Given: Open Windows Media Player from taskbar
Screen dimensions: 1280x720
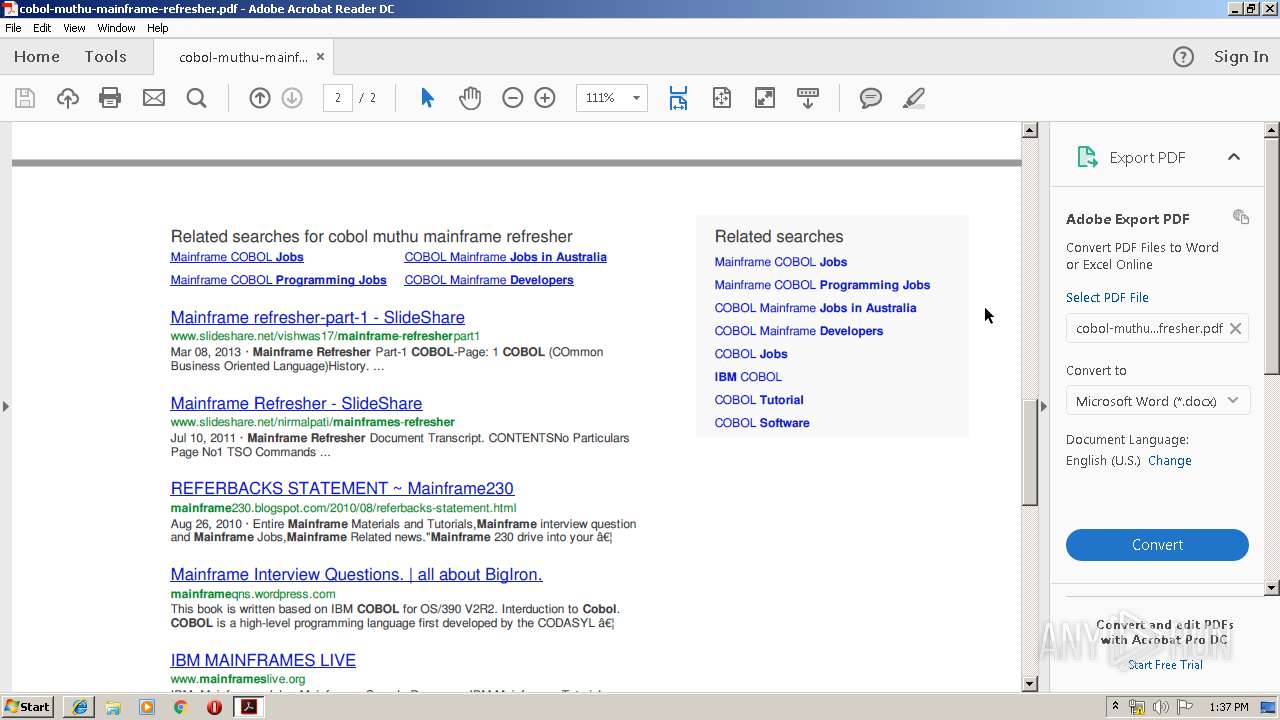Looking at the screenshot, I should (x=147, y=707).
